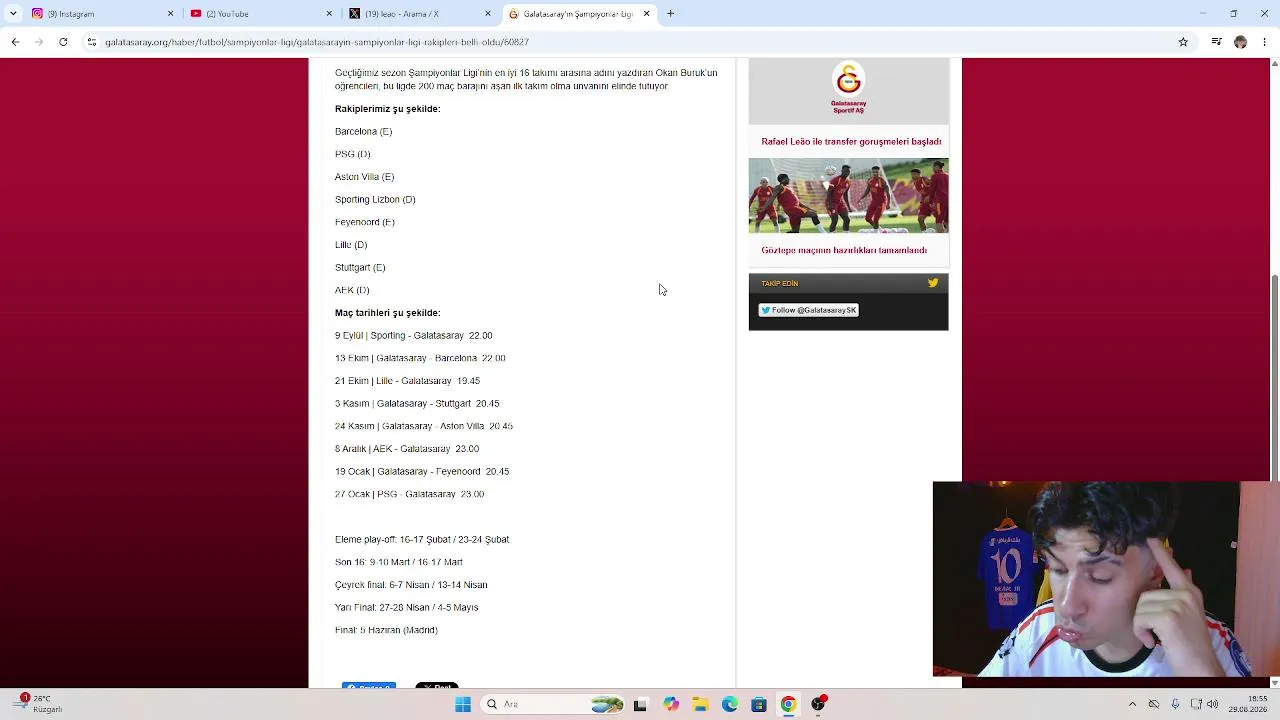This screenshot has width=1280, height=720.
Task: Close the X Arama tab
Action: (x=488, y=14)
